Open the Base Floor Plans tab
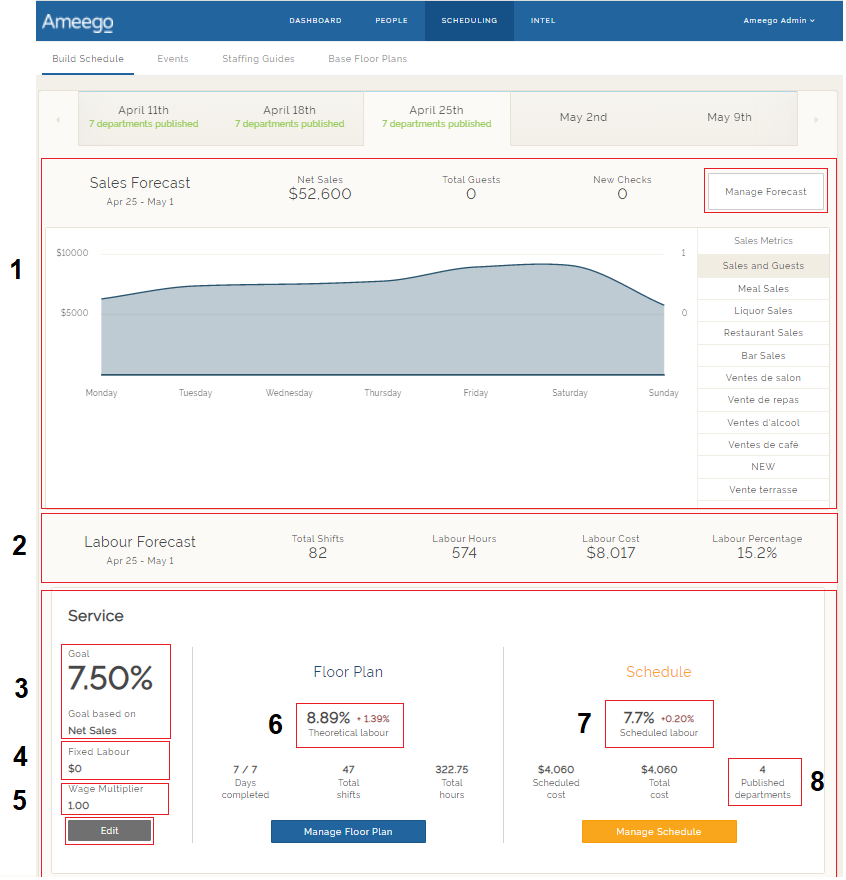This screenshot has height=880, width=846. pos(367,58)
